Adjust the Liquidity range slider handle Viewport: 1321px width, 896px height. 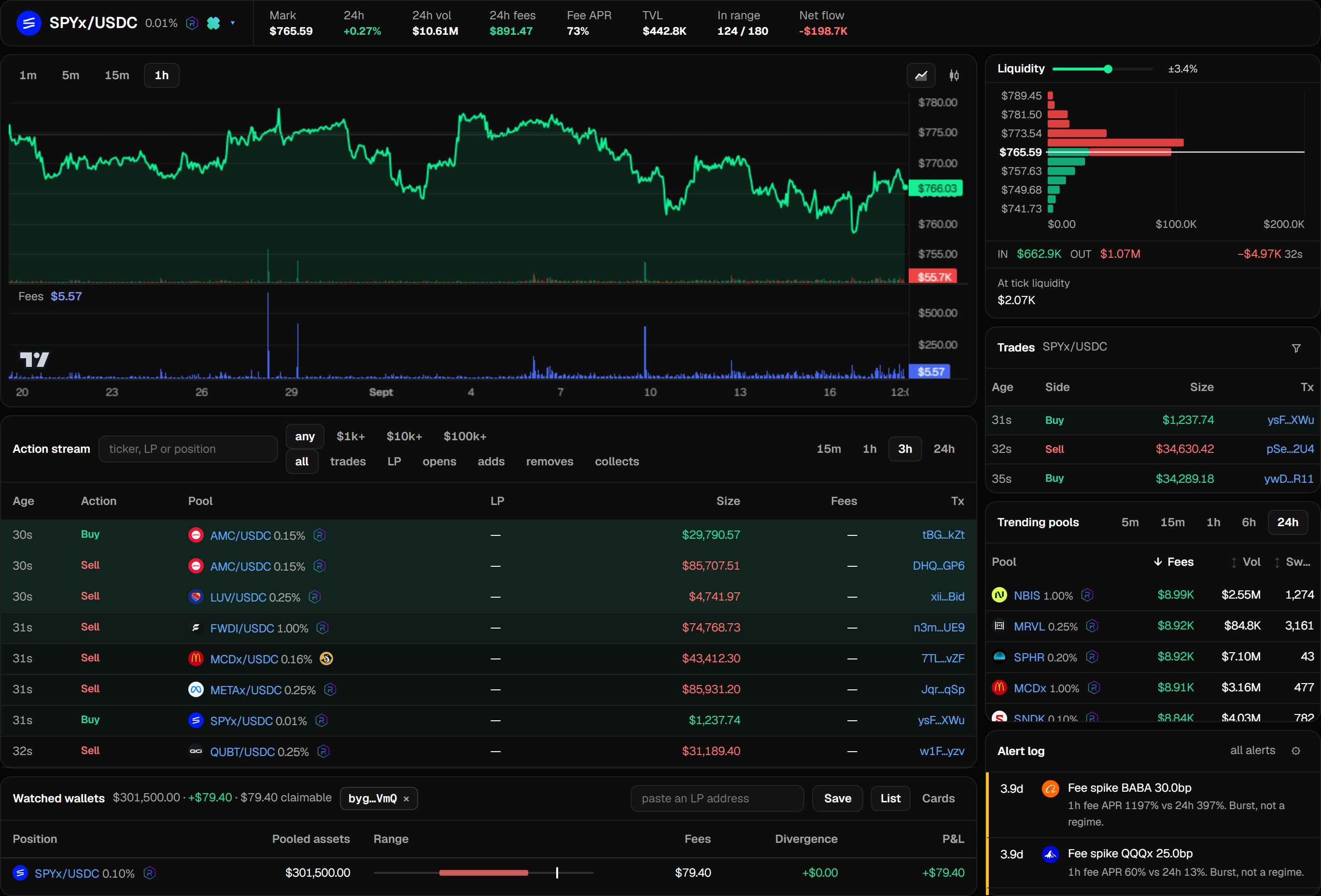(1107, 69)
